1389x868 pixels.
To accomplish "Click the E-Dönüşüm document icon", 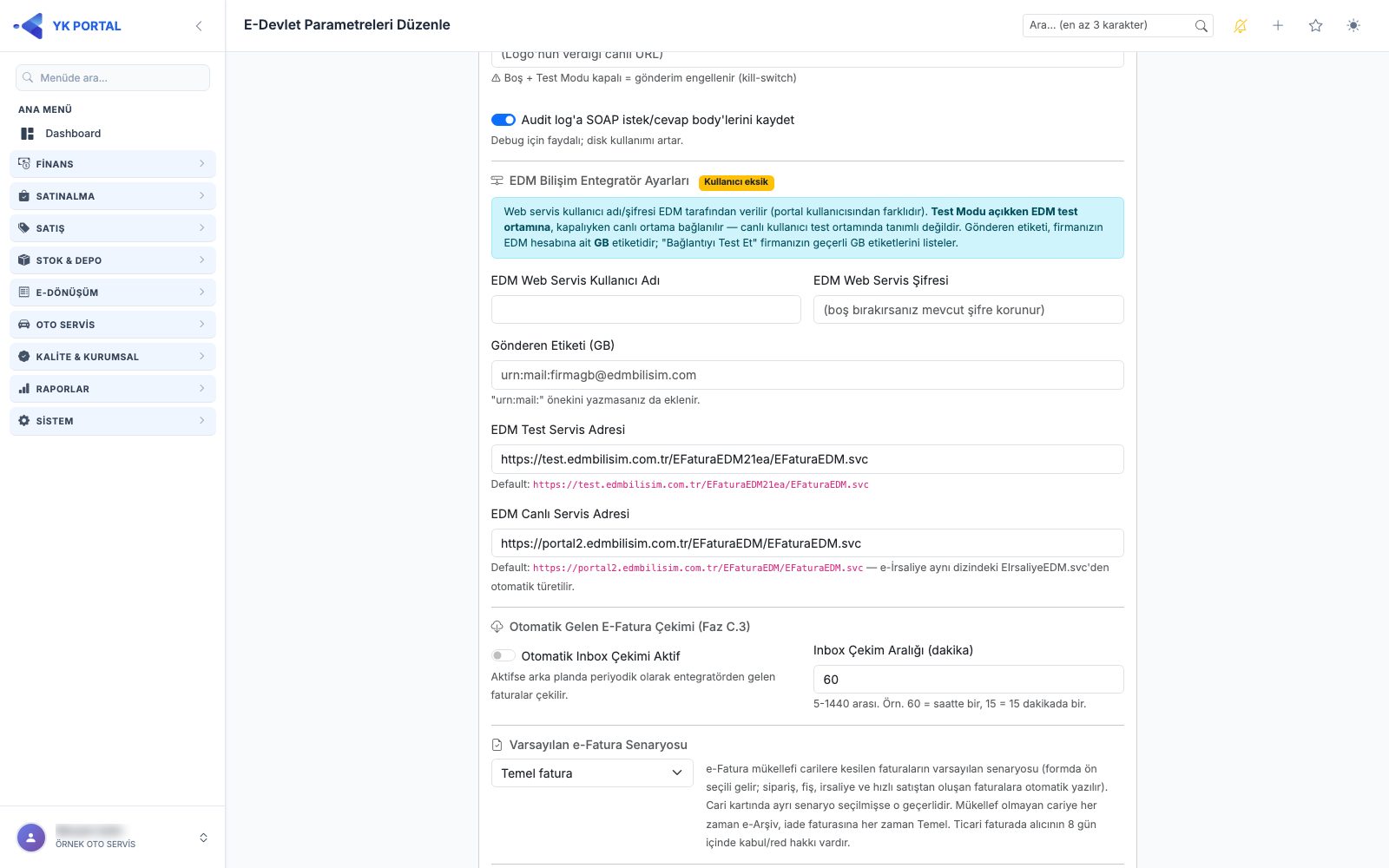I will [24, 292].
